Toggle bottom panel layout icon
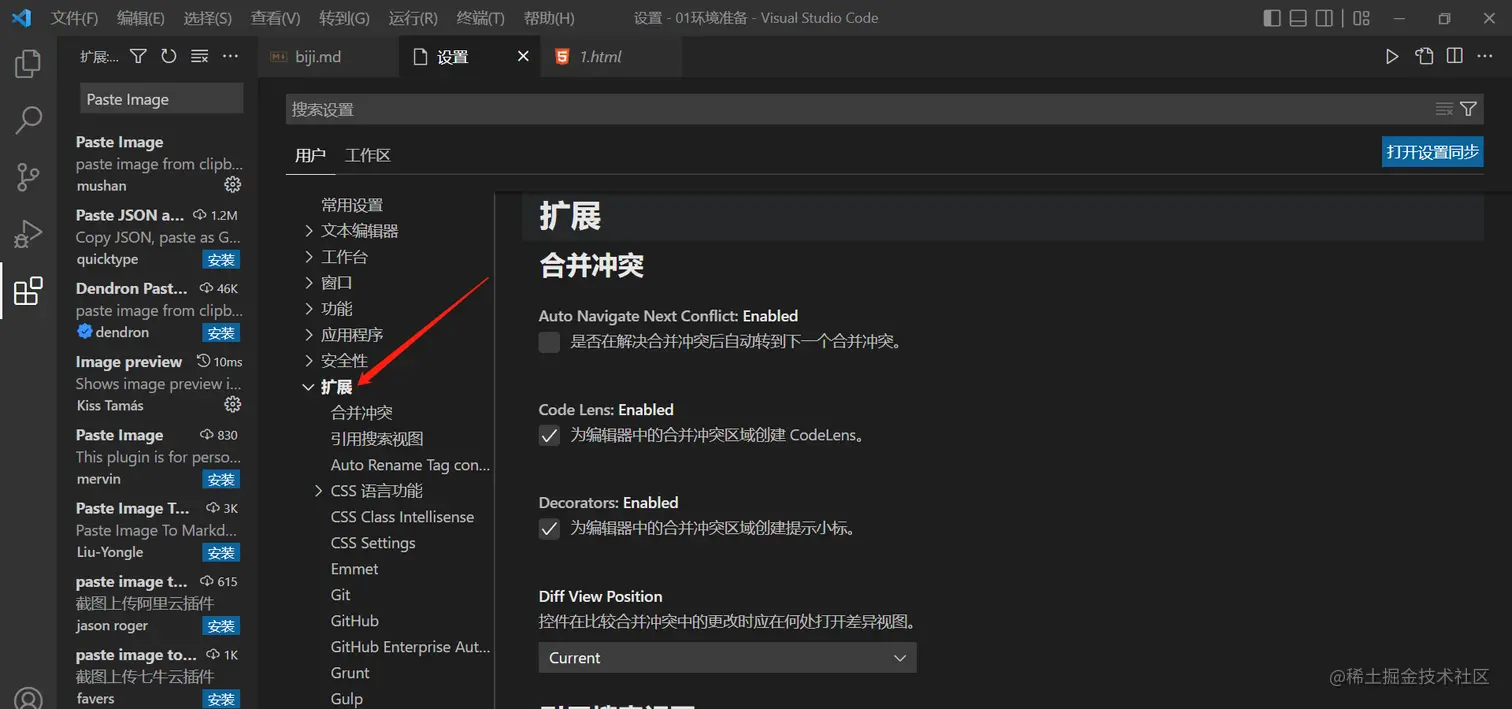Viewport: 1512px width, 709px height. [x=1298, y=18]
